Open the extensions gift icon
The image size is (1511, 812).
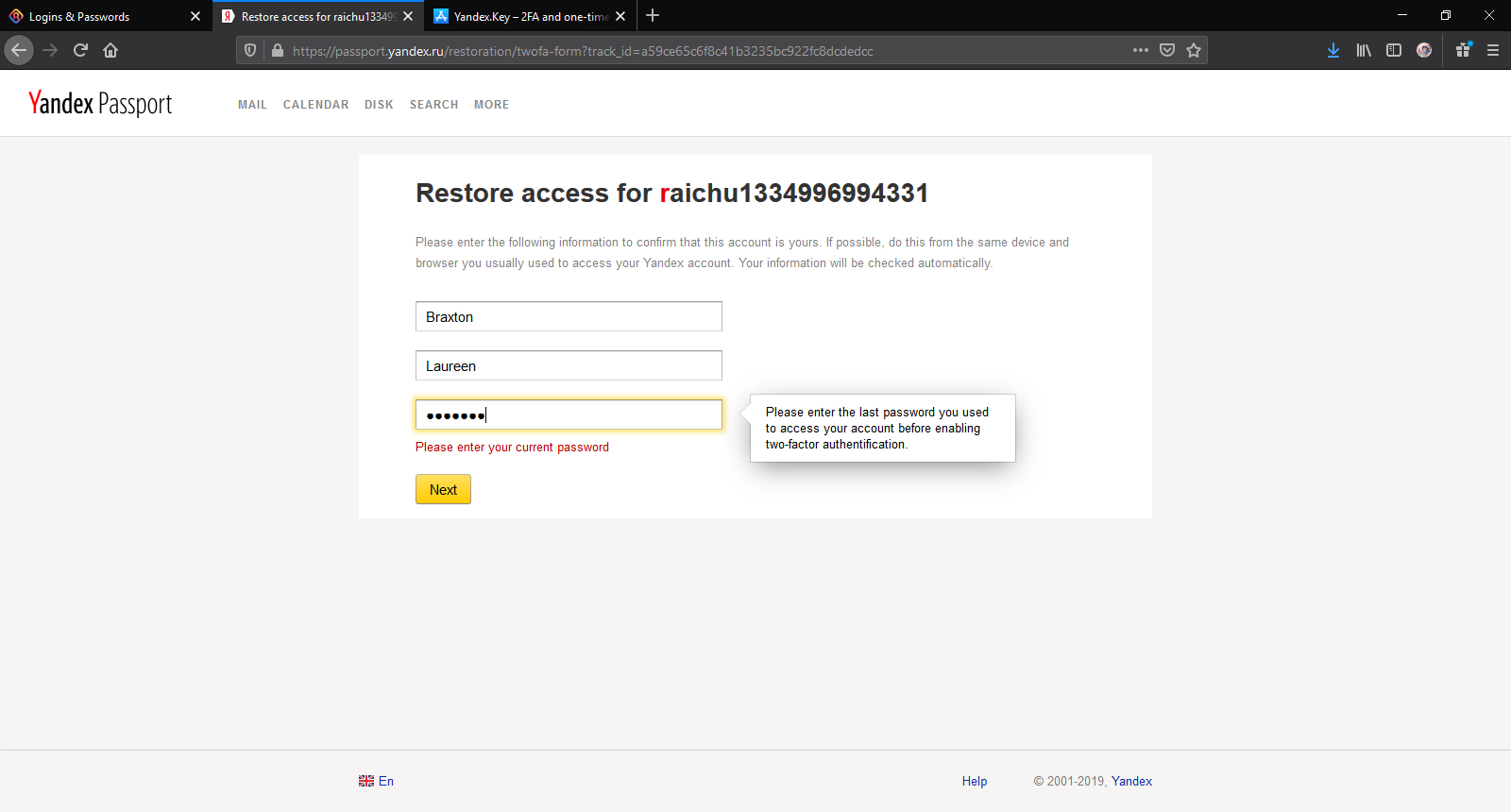pyautogui.click(x=1463, y=50)
